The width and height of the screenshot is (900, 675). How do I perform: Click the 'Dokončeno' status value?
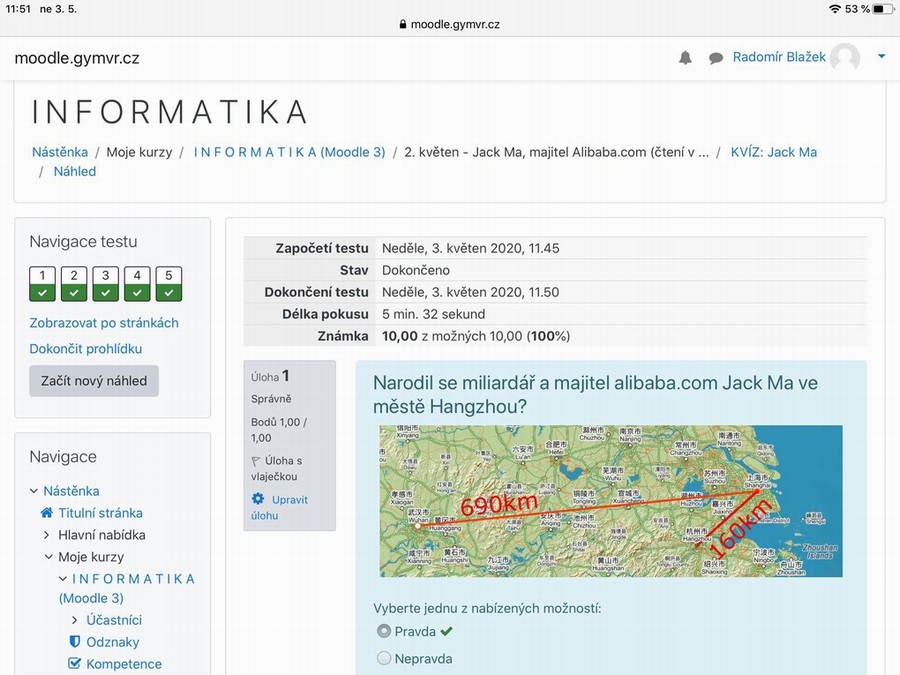(x=416, y=270)
